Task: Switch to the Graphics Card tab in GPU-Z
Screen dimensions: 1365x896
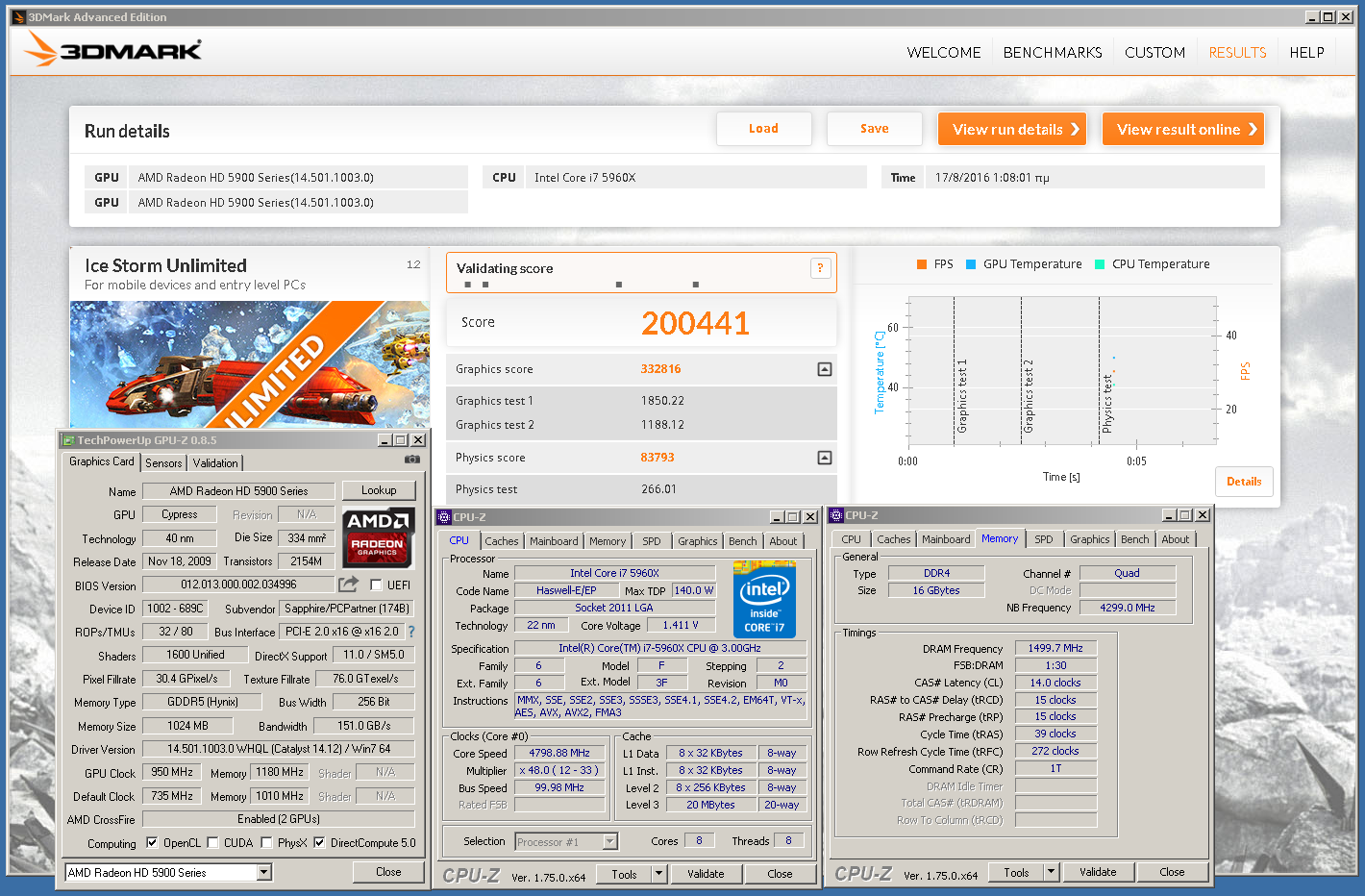Action: click(102, 461)
